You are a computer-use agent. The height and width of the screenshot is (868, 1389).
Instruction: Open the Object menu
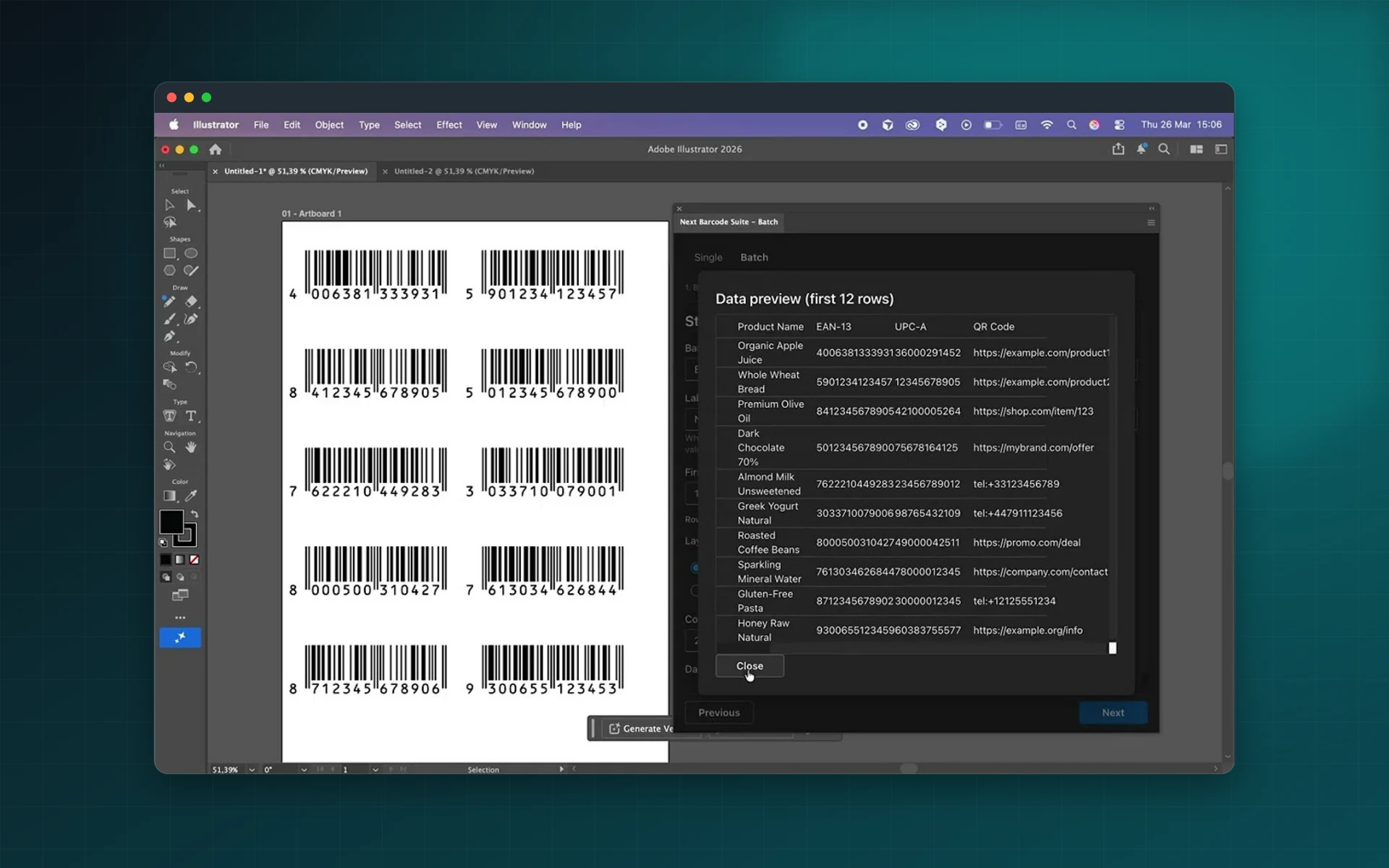point(329,125)
